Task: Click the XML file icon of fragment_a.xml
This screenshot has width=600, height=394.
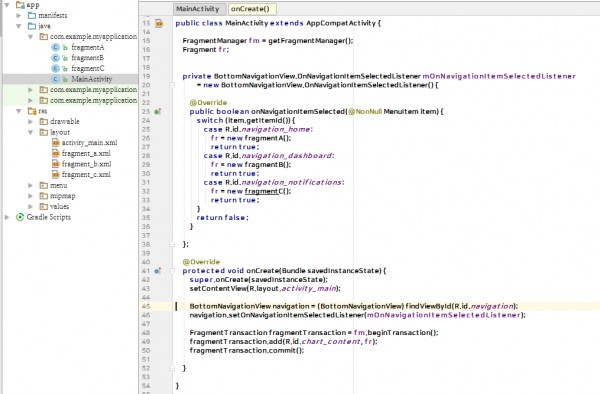Action: pos(56,153)
